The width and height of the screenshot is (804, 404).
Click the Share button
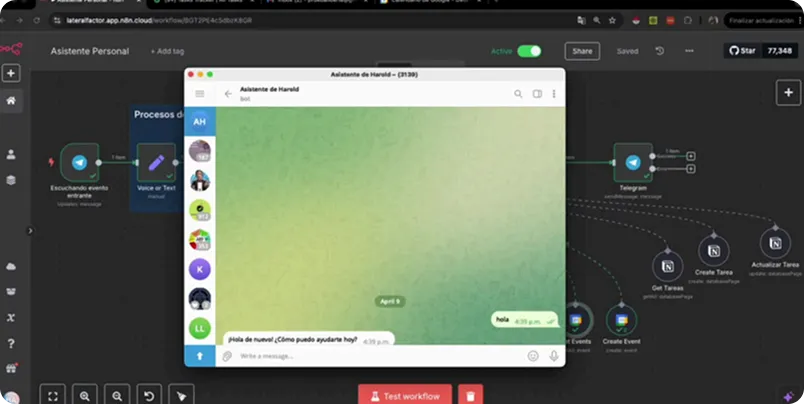[x=582, y=51]
